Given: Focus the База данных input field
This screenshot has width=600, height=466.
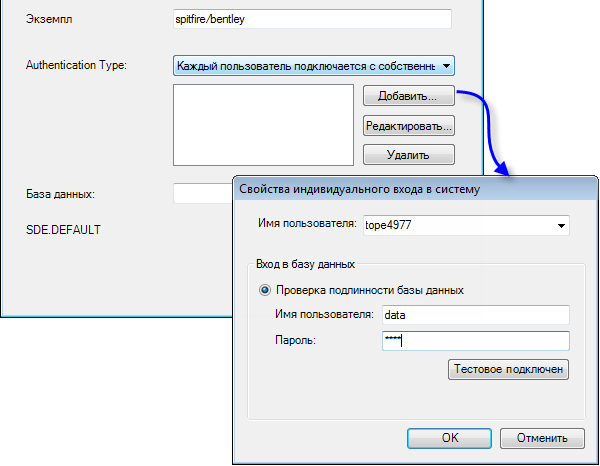Looking at the screenshot, I should (x=202, y=193).
